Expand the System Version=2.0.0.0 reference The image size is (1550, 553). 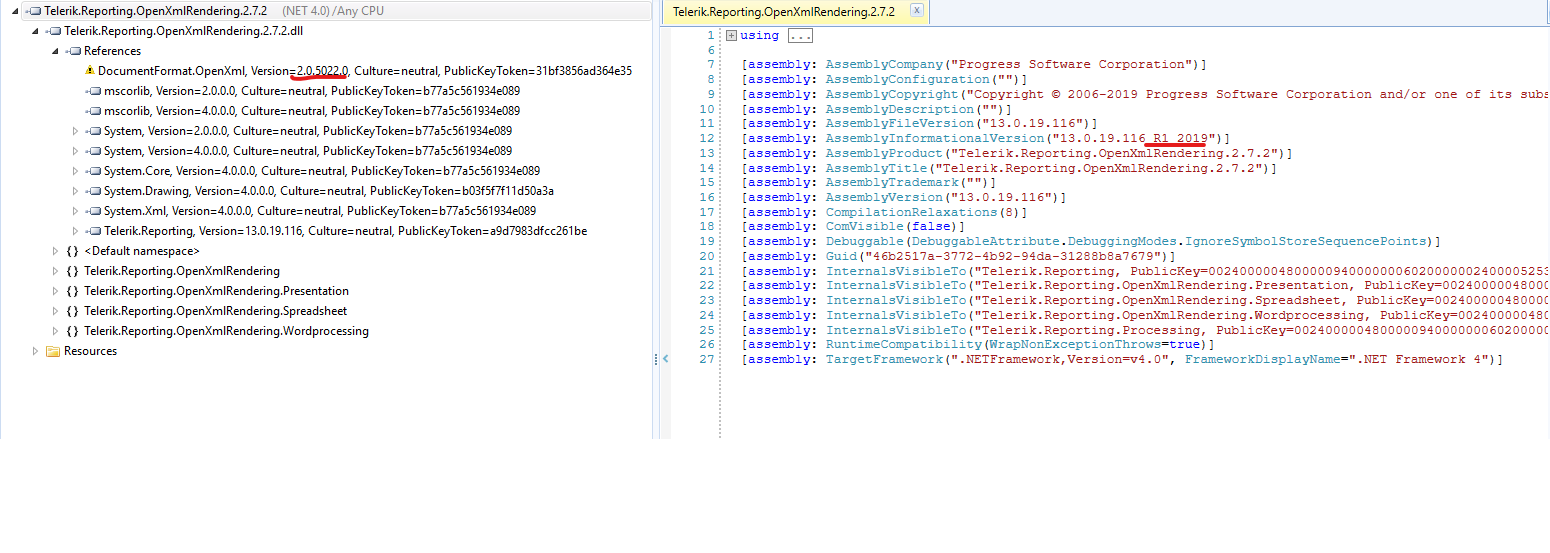(75, 131)
